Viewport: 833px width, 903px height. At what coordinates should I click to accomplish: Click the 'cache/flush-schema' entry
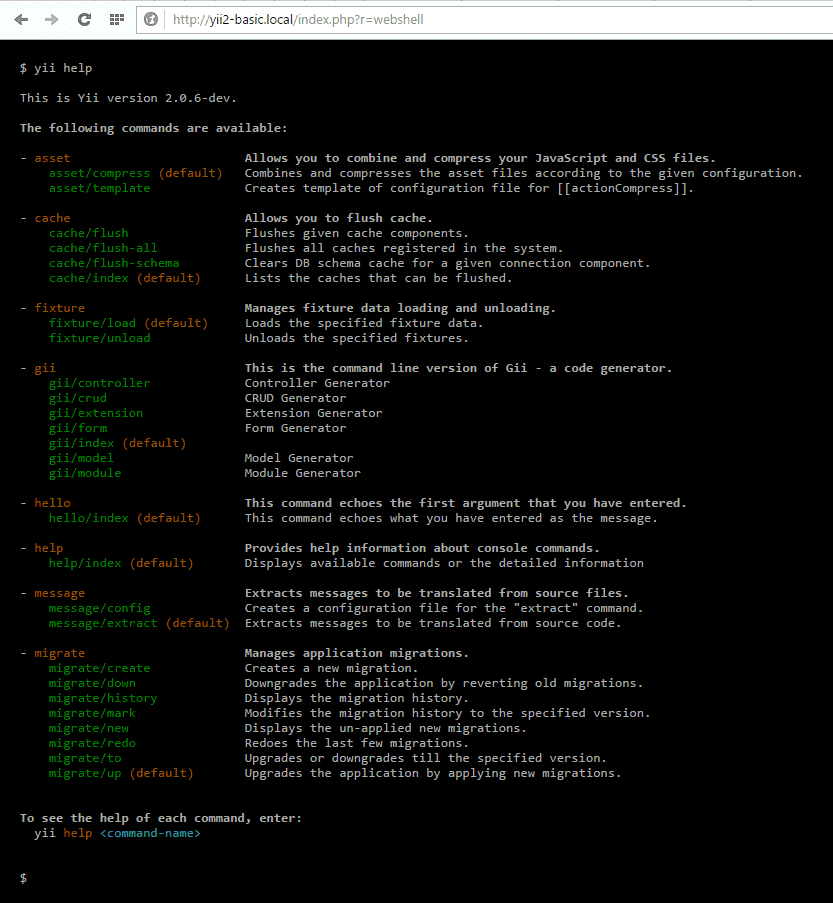(114, 263)
